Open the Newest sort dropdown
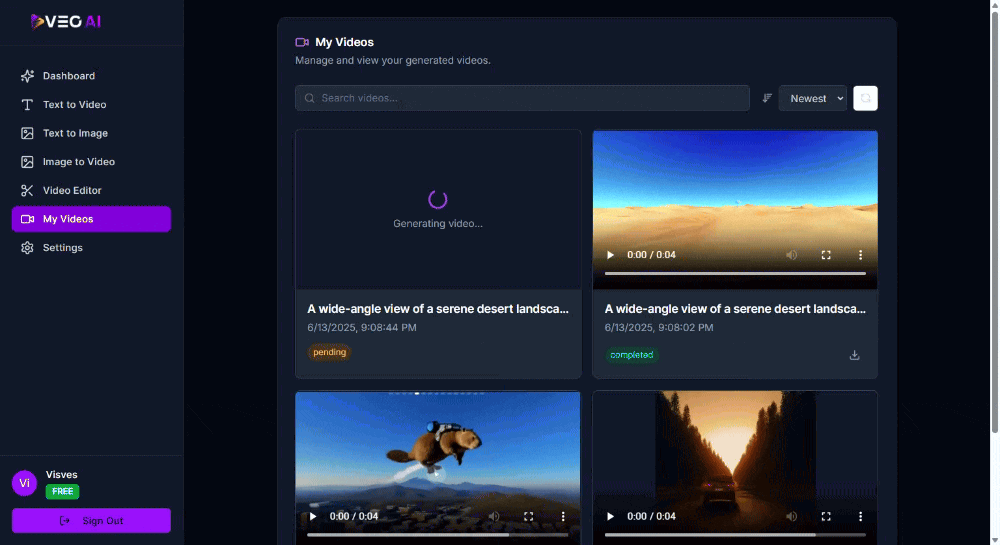Image resolution: width=1000 pixels, height=545 pixels. (x=812, y=98)
